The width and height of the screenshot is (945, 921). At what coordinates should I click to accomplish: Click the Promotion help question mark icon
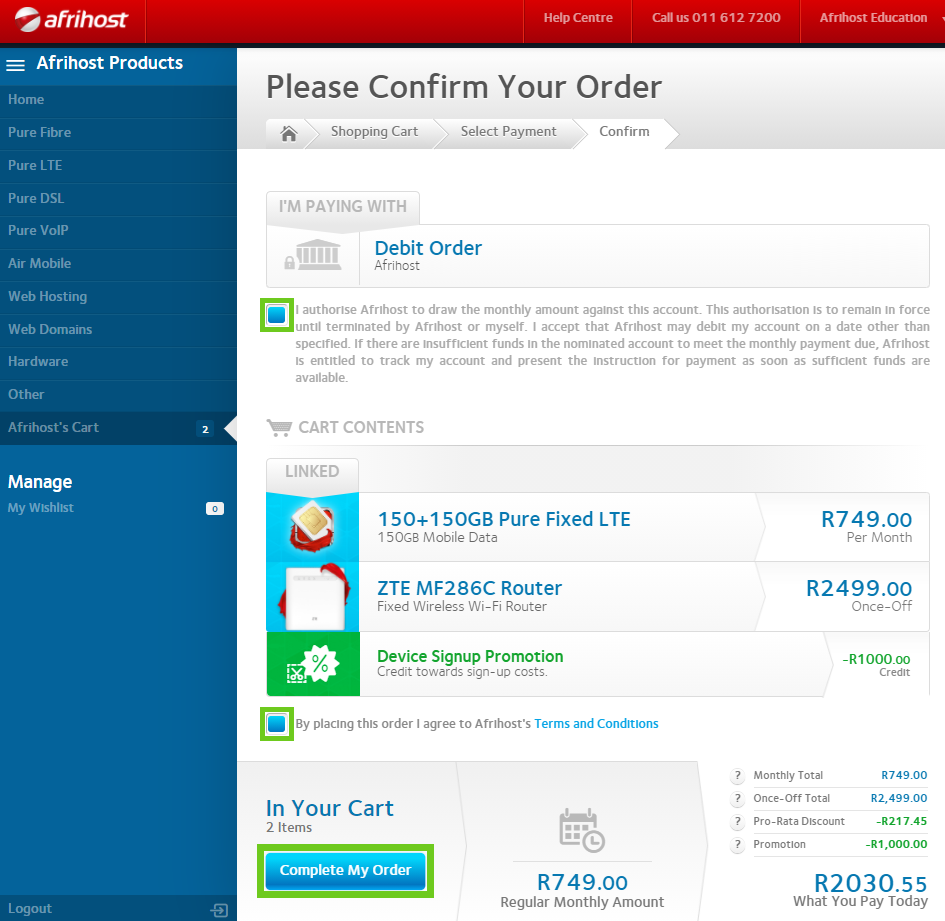[x=738, y=845]
